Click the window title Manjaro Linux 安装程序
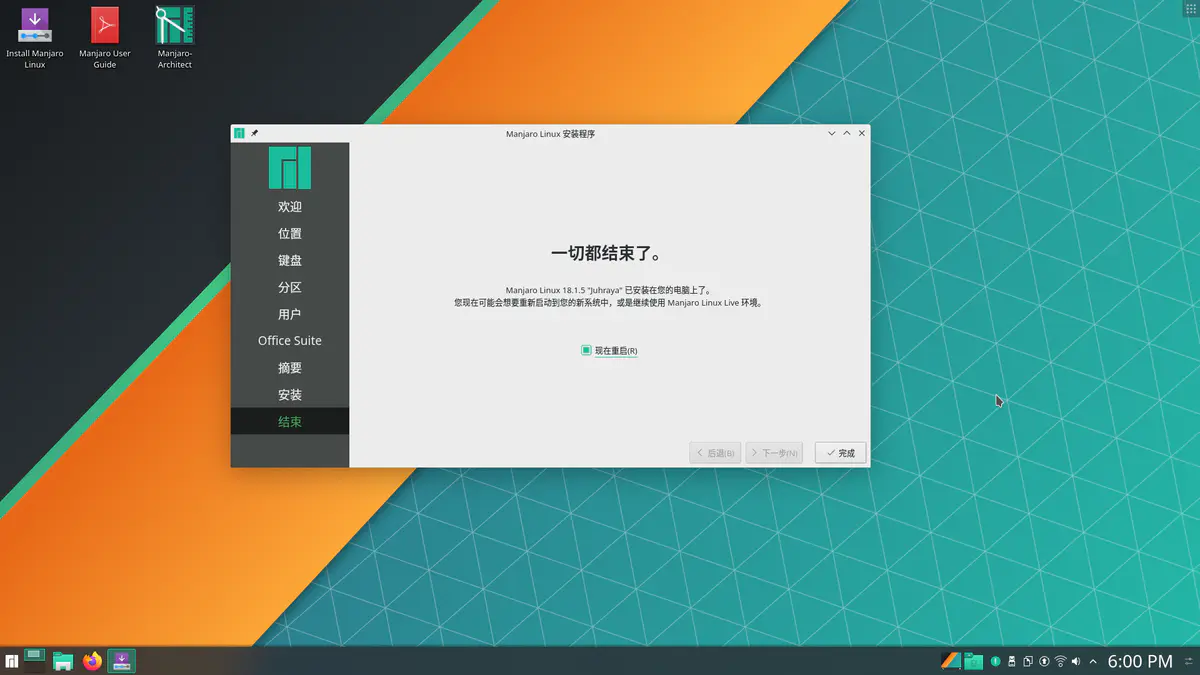Screen dimensions: 1200x675 coord(550,133)
